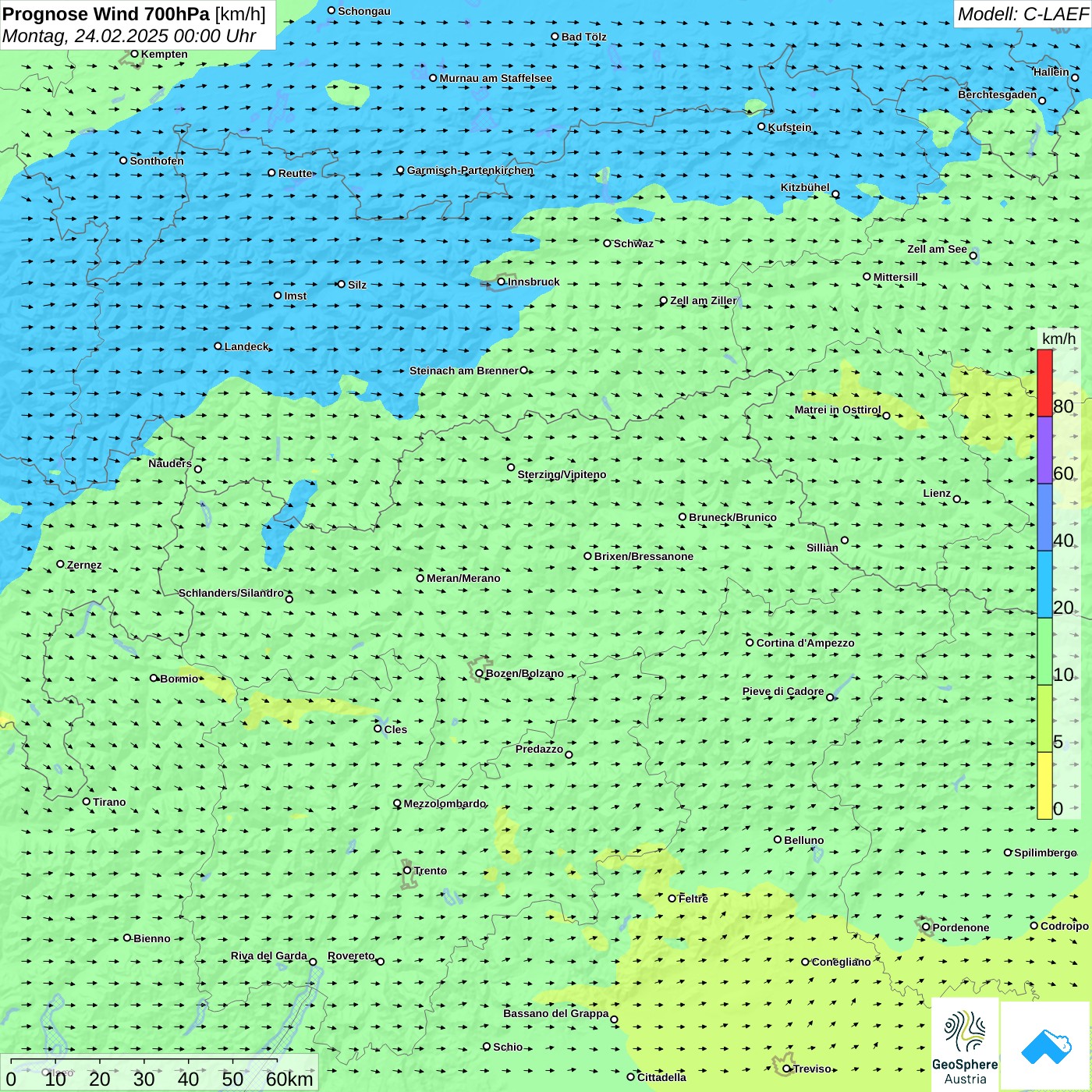Click the blue cloud logo in the corner
The width and height of the screenshot is (1092, 1092).
(x=1045, y=1046)
